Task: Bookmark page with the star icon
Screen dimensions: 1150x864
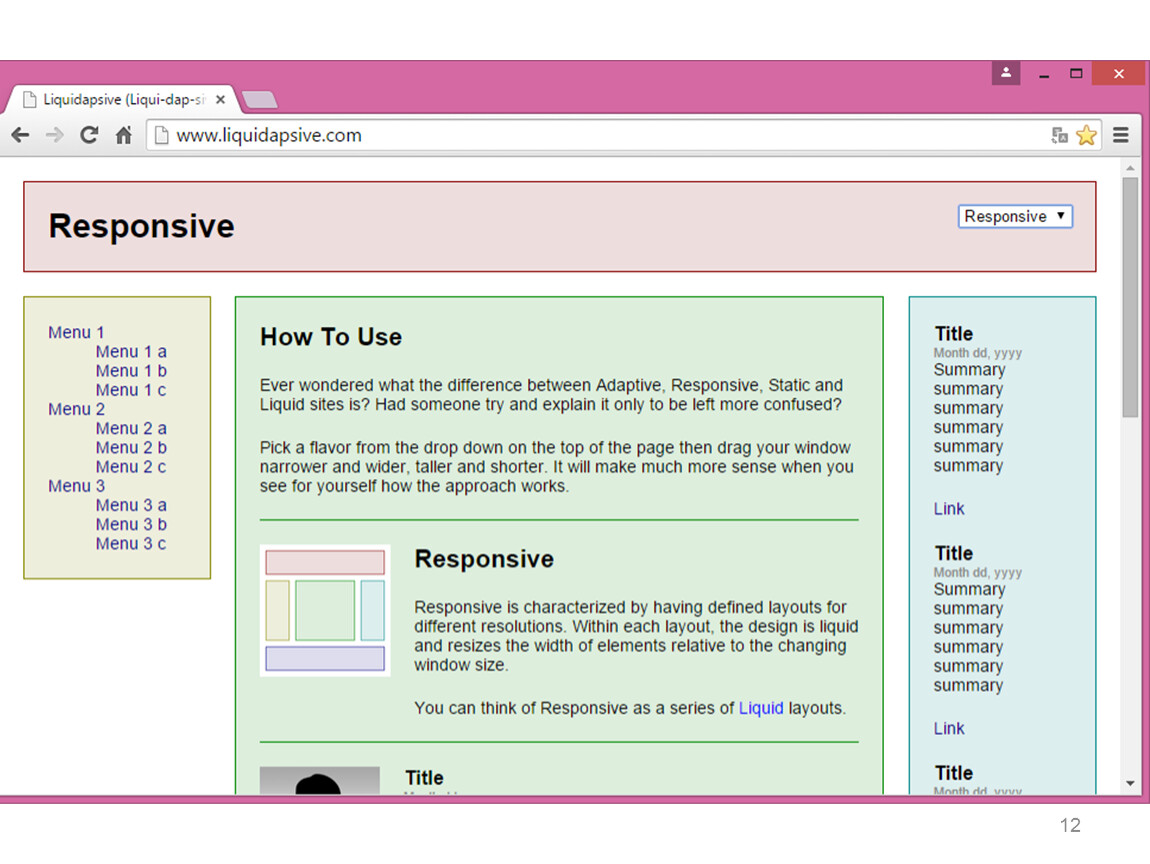Action: pyautogui.click(x=1086, y=135)
